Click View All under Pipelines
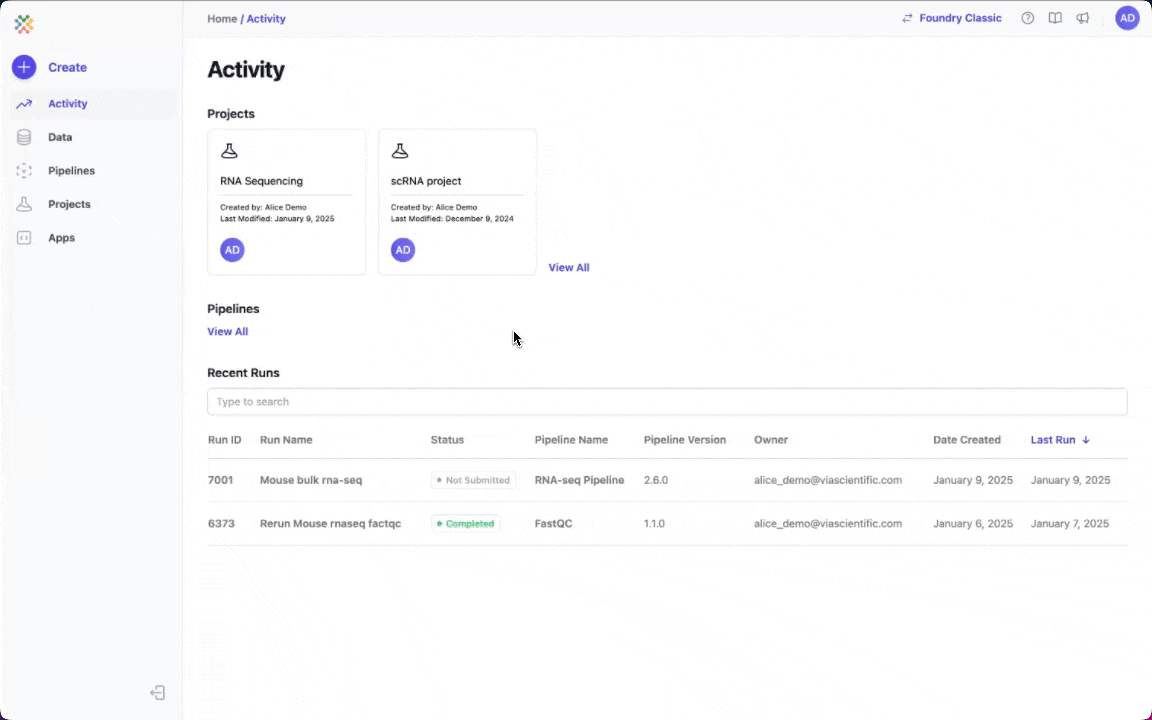Viewport: 1152px width, 720px height. click(227, 332)
